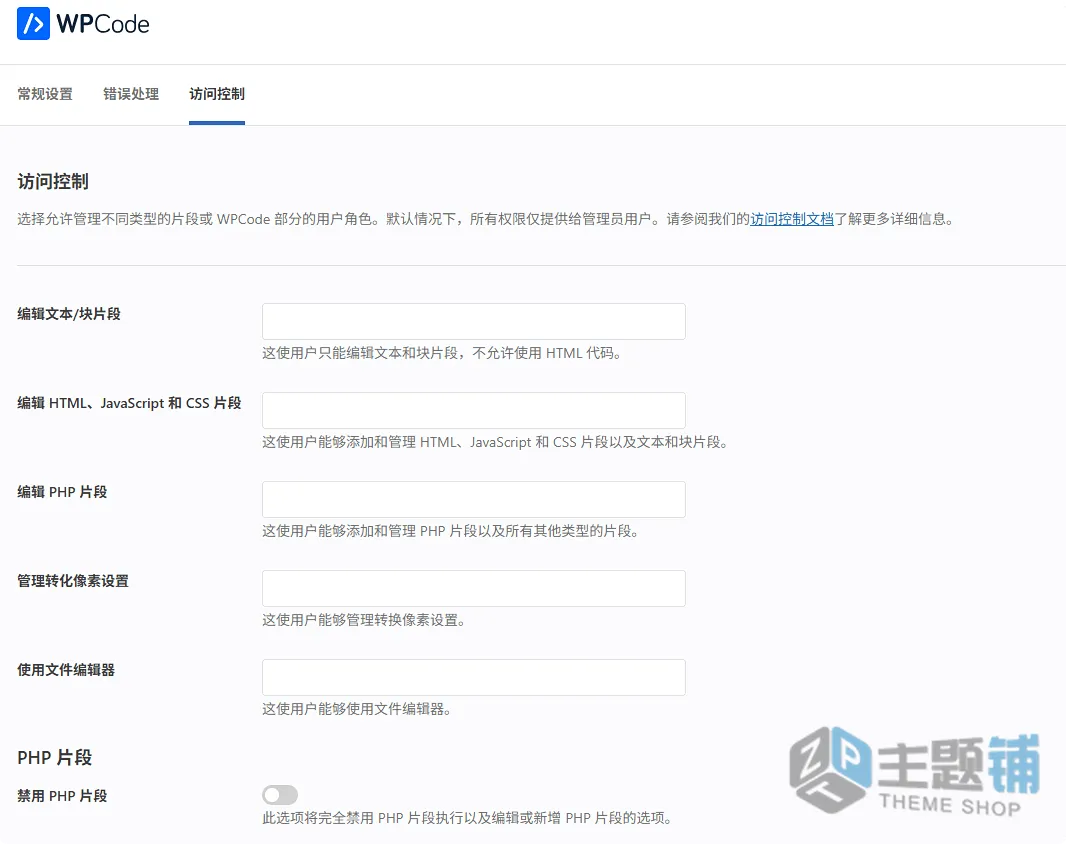Click the 编辑 HTML、JavaScript 和 CSS 片段 label
This screenshot has width=1066, height=844.
tap(129, 403)
